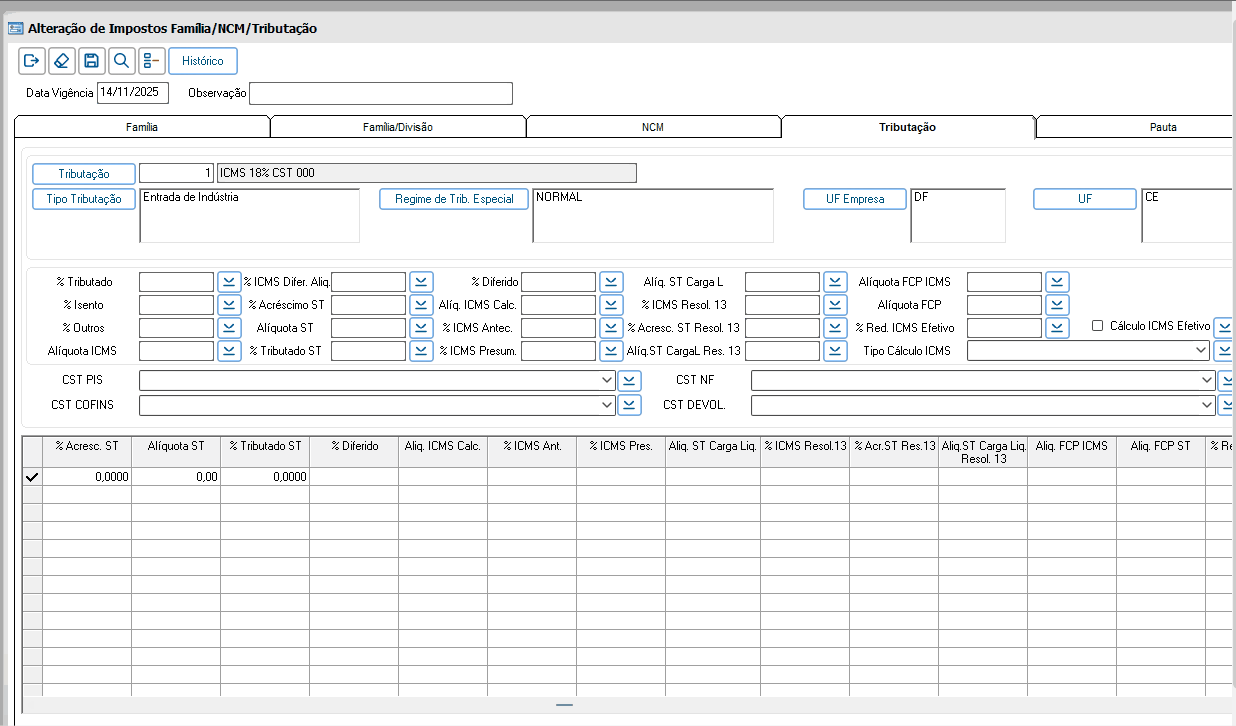Click the UF Empresa button
Screen dimensions: 1236x726
click(855, 199)
